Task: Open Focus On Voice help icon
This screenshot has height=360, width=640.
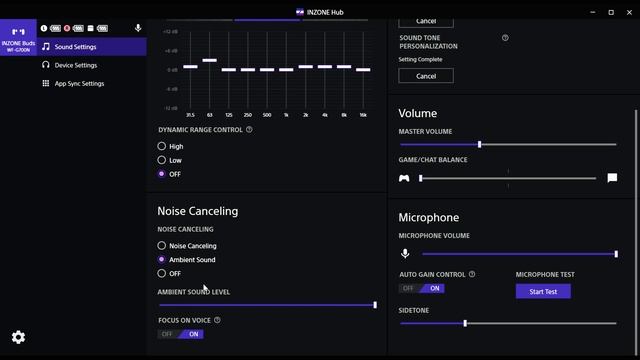Action: click(217, 320)
